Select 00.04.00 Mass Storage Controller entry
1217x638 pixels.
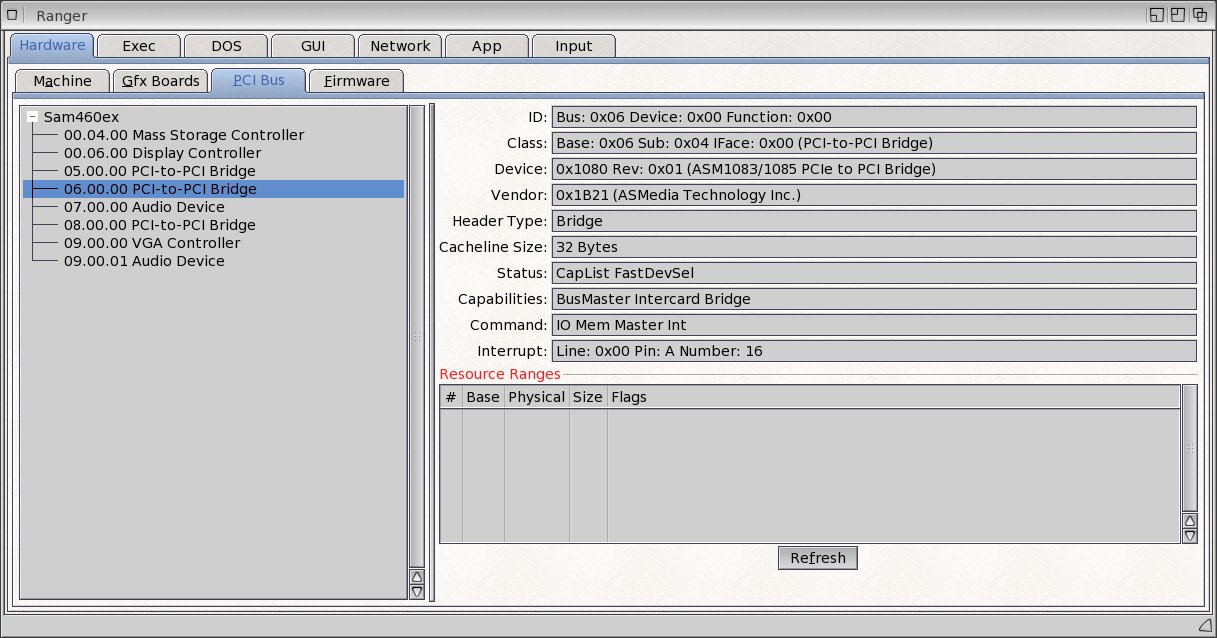click(183, 135)
